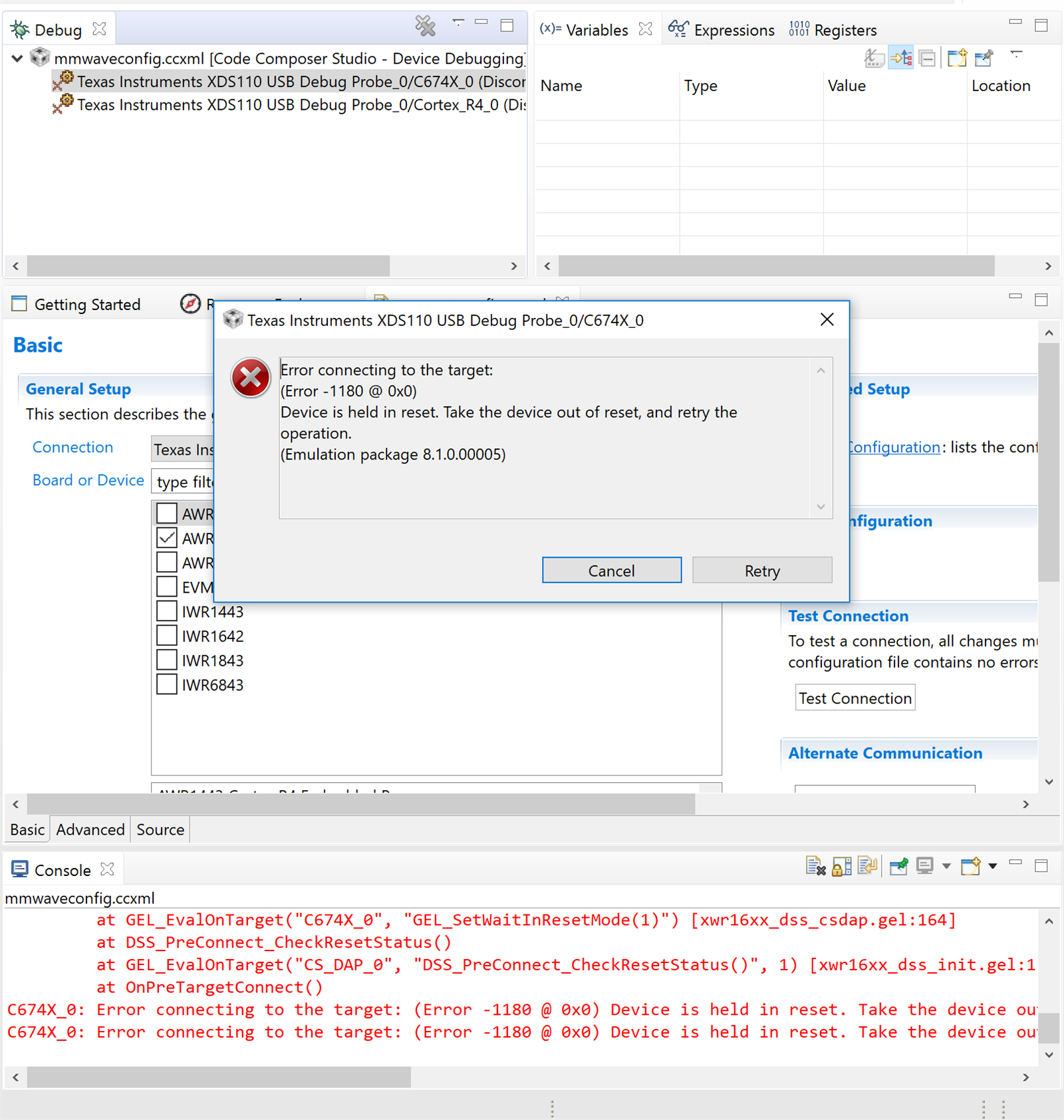Open the Debug view menu dropdown
The width and height of the screenshot is (1064, 1120).
tap(458, 23)
